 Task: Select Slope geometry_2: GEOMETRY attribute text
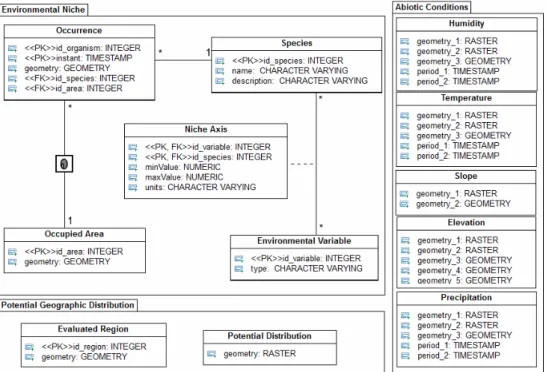(463, 204)
